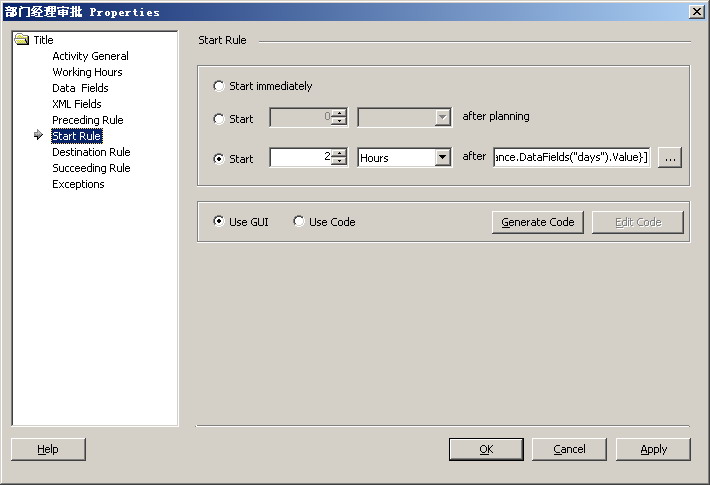Click the Apply button
Image resolution: width=710 pixels, height=485 pixels.
click(x=653, y=449)
